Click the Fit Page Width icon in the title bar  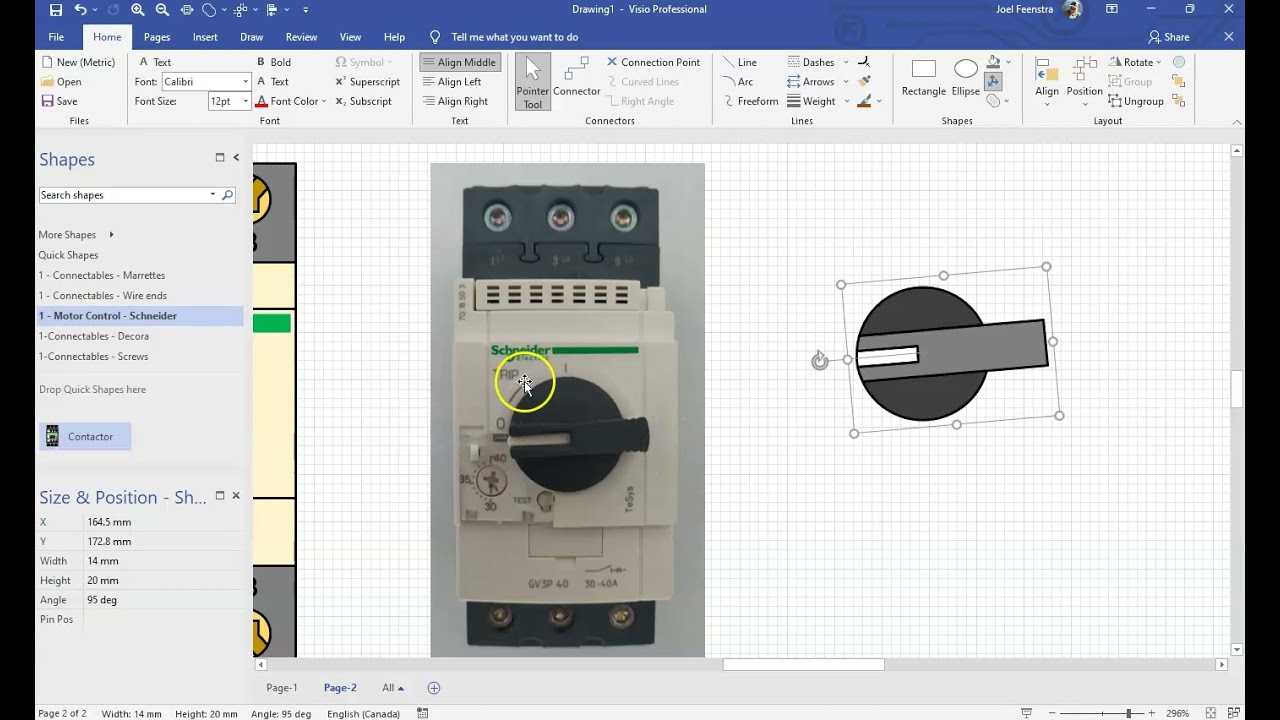[x=187, y=10]
